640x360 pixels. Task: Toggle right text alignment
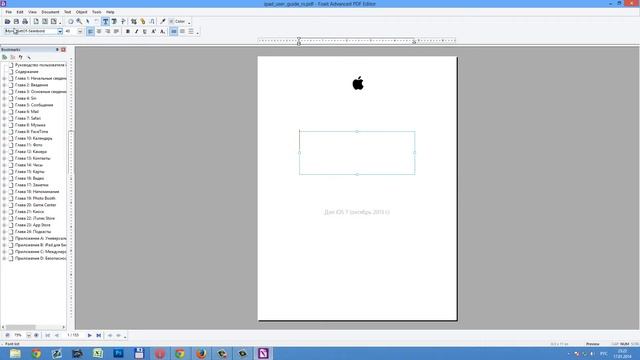[108, 31]
